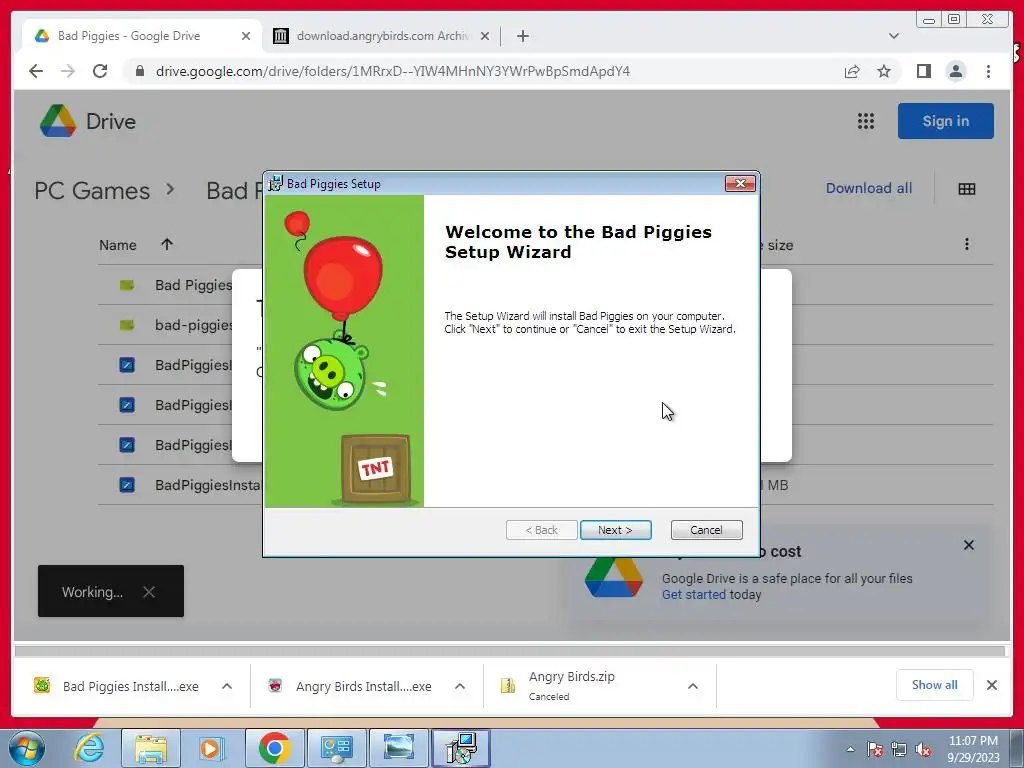Expand Bad Piggies Install download options
This screenshot has height=768, width=1024.
227,686
